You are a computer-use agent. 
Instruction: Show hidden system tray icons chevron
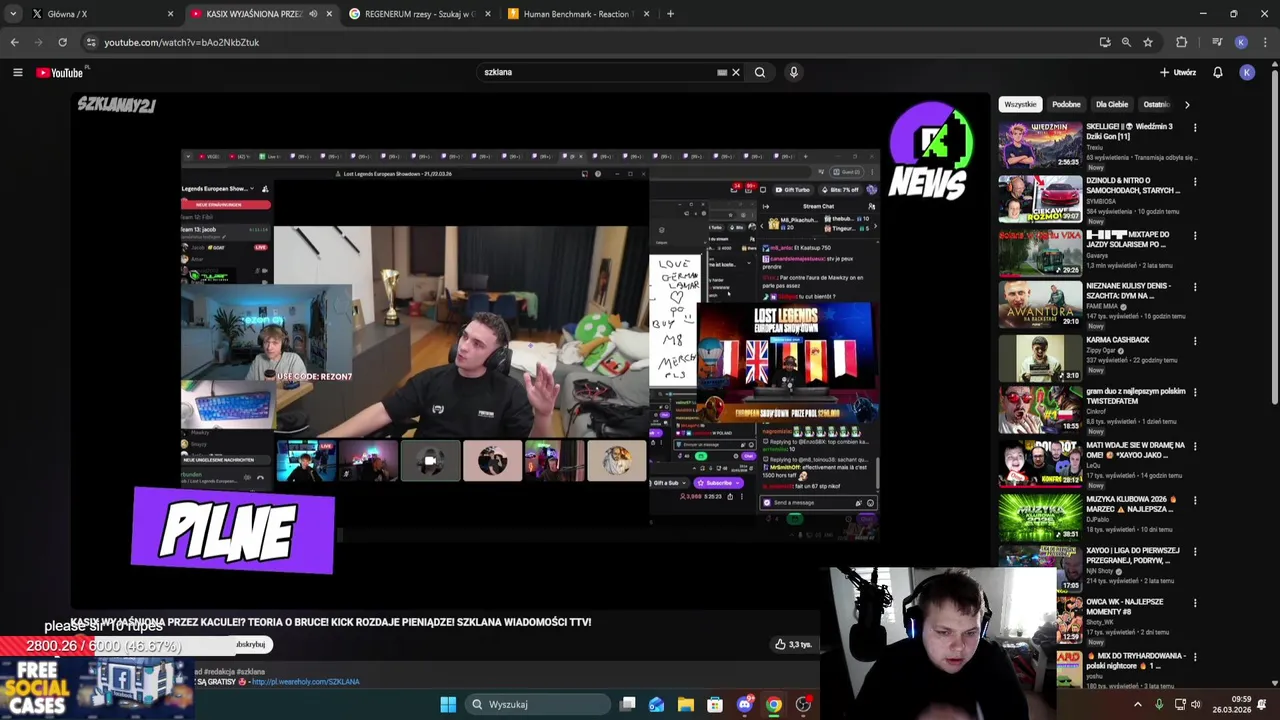(1137, 704)
